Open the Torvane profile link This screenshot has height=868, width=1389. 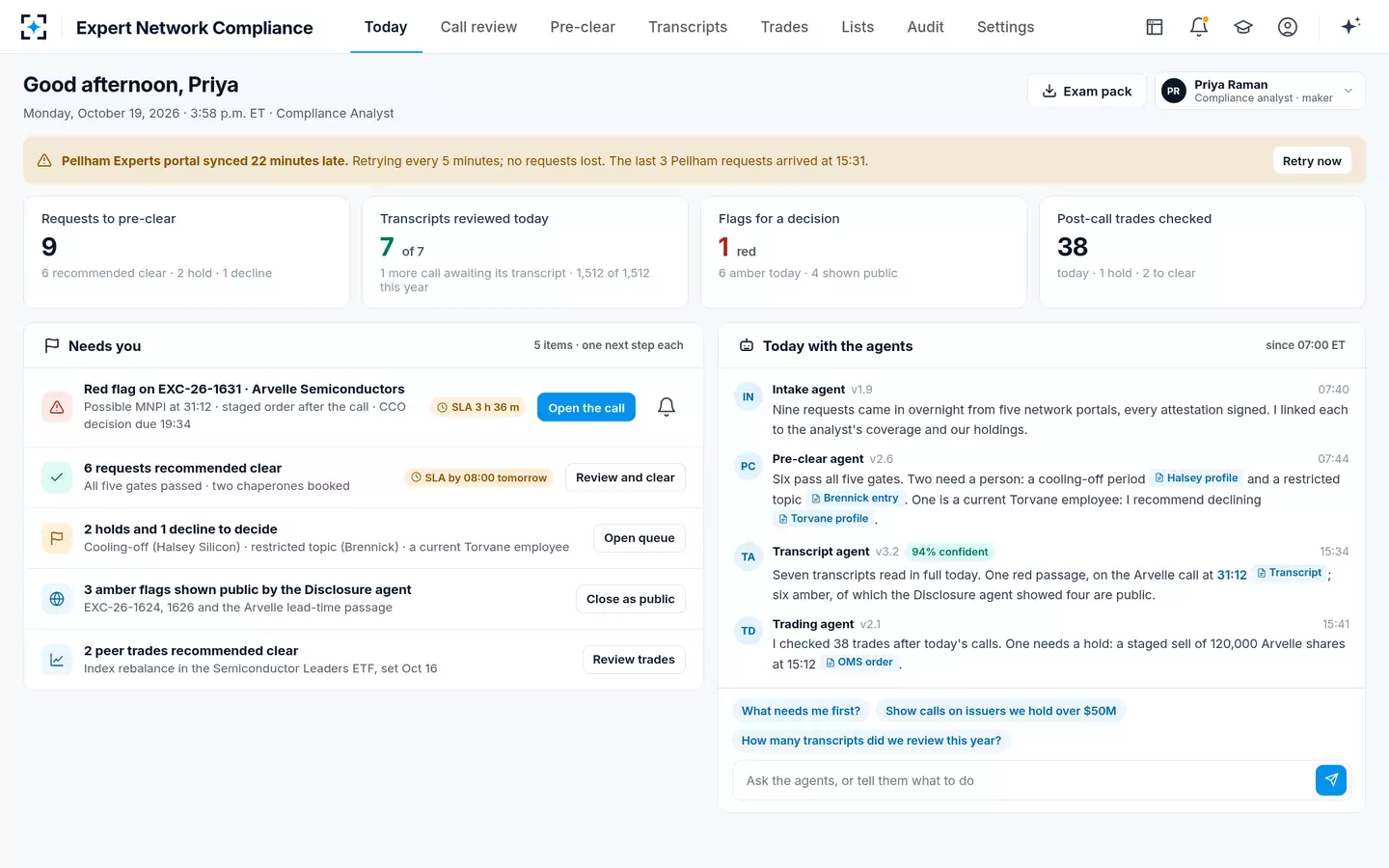pyautogui.click(x=823, y=519)
